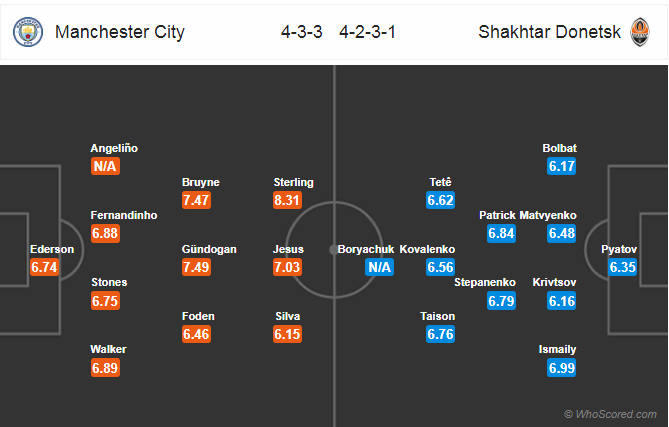Click Taison's 6.76 rating badge
Screen dimensions: 669x427
pyautogui.click(x=440, y=334)
